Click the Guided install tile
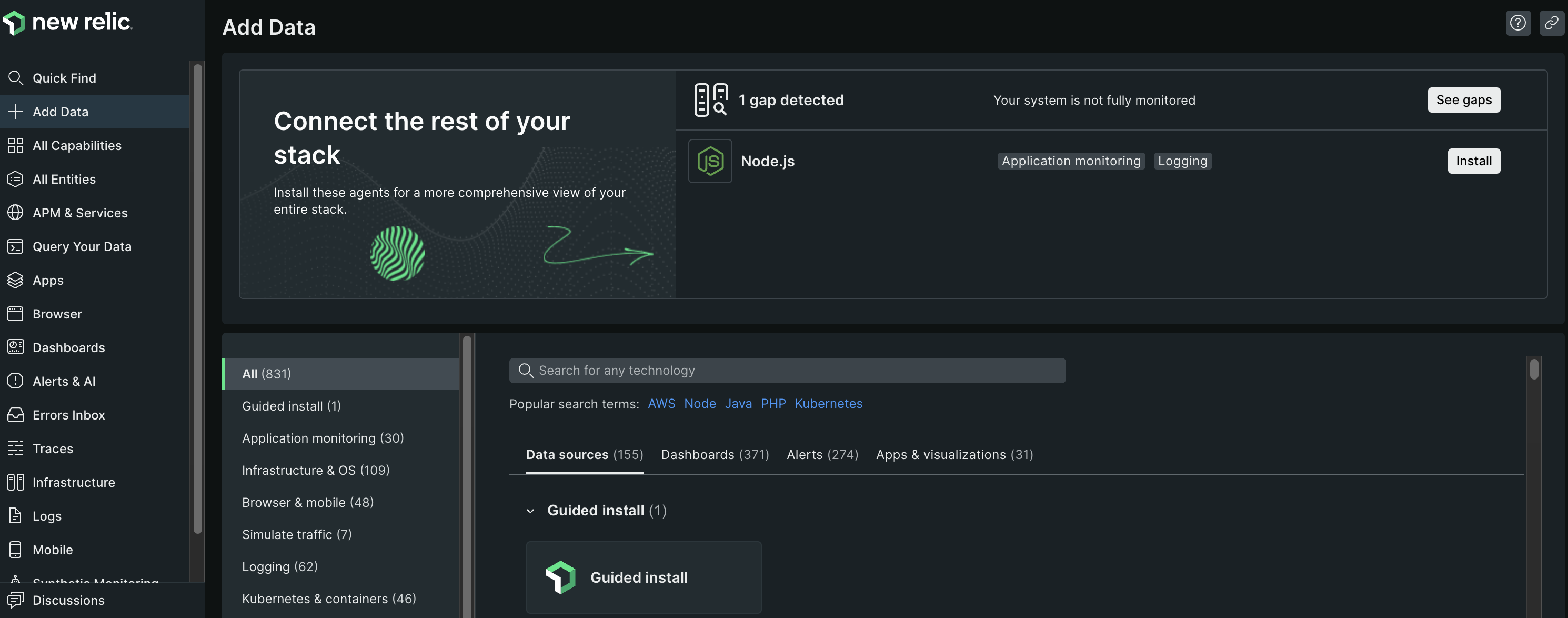The width and height of the screenshot is (1568, 618). pyautogui.click(x=644, y=577)
